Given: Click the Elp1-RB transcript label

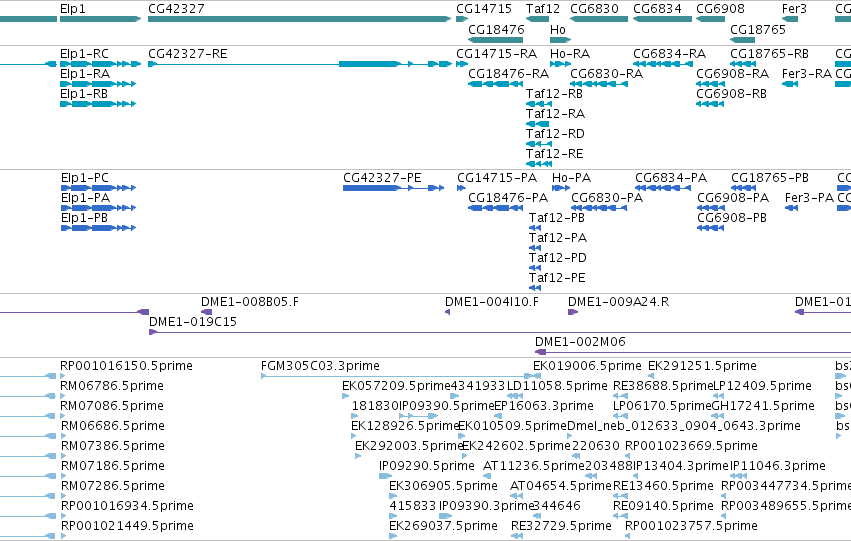Looking at the screenshot, I should (x=84, y=94).
